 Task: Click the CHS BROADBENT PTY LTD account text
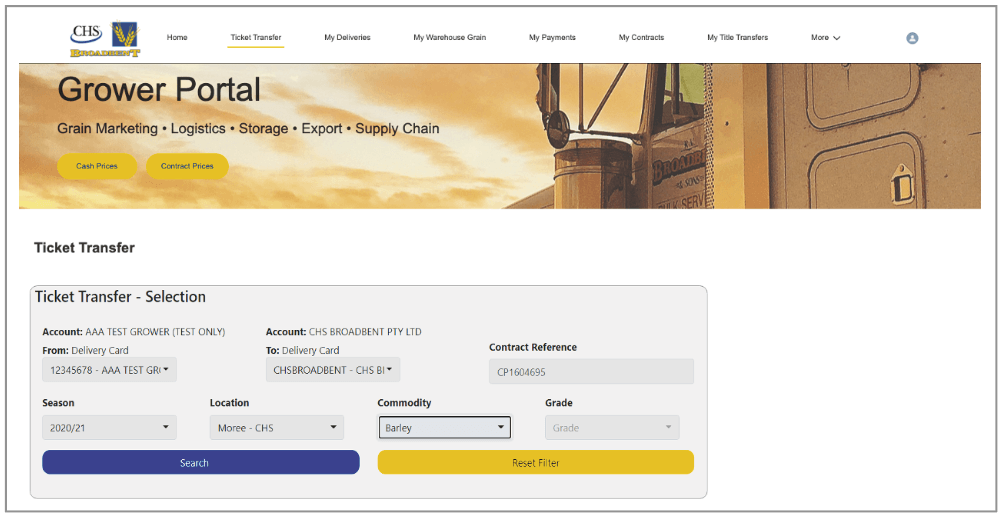point(365,332)
